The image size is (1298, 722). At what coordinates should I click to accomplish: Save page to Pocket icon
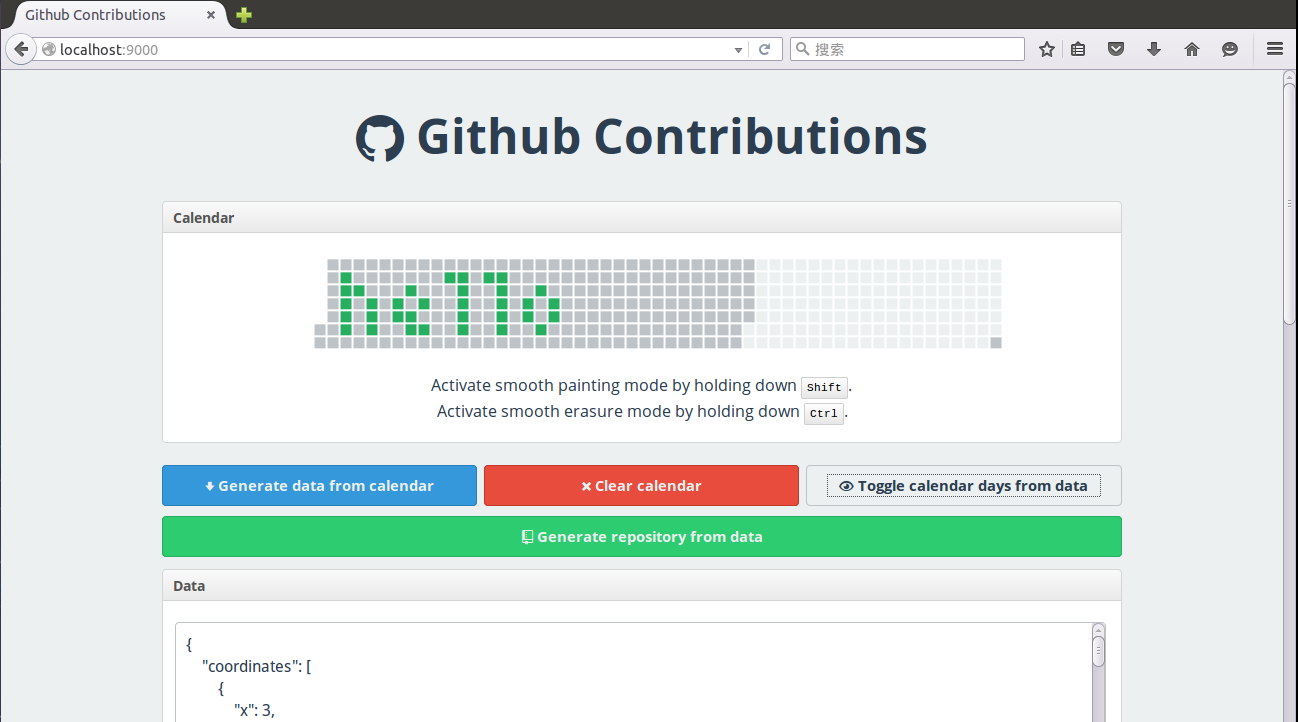(1116, 49)
